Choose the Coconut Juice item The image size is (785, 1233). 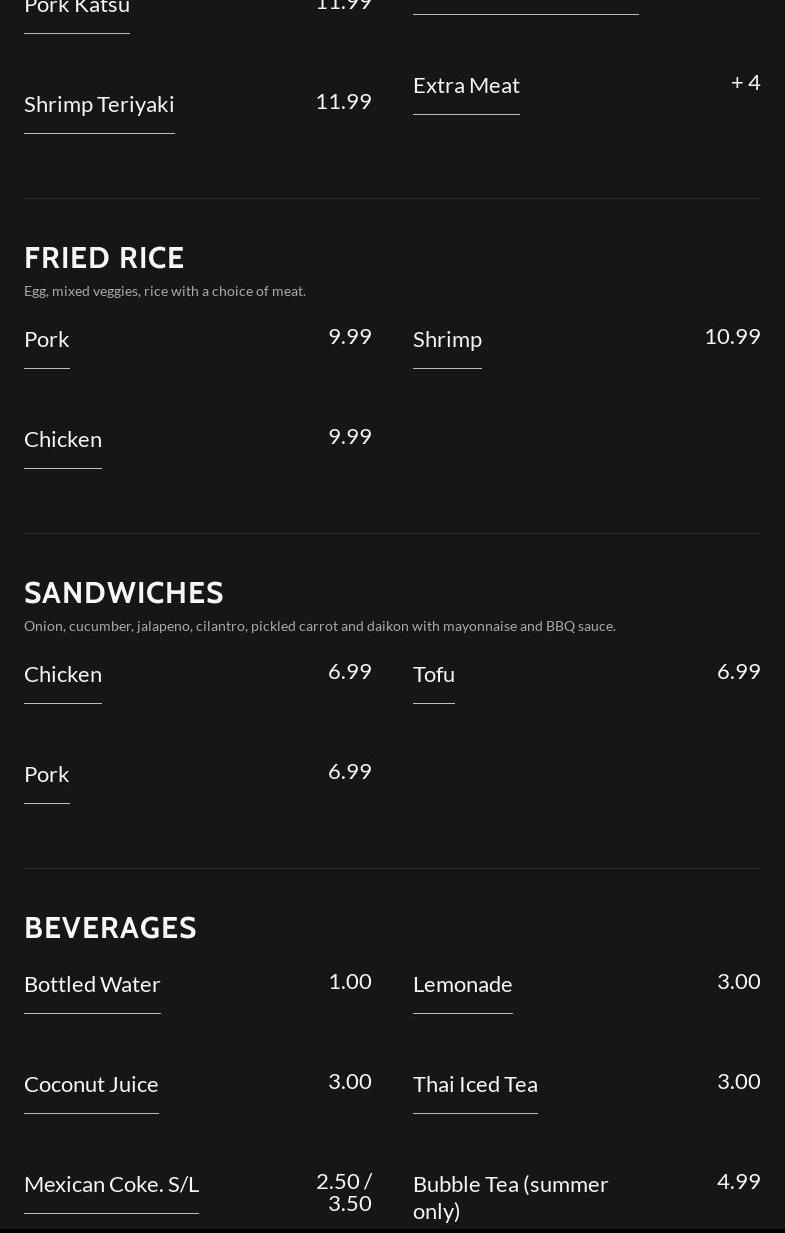pos(91,1084)
